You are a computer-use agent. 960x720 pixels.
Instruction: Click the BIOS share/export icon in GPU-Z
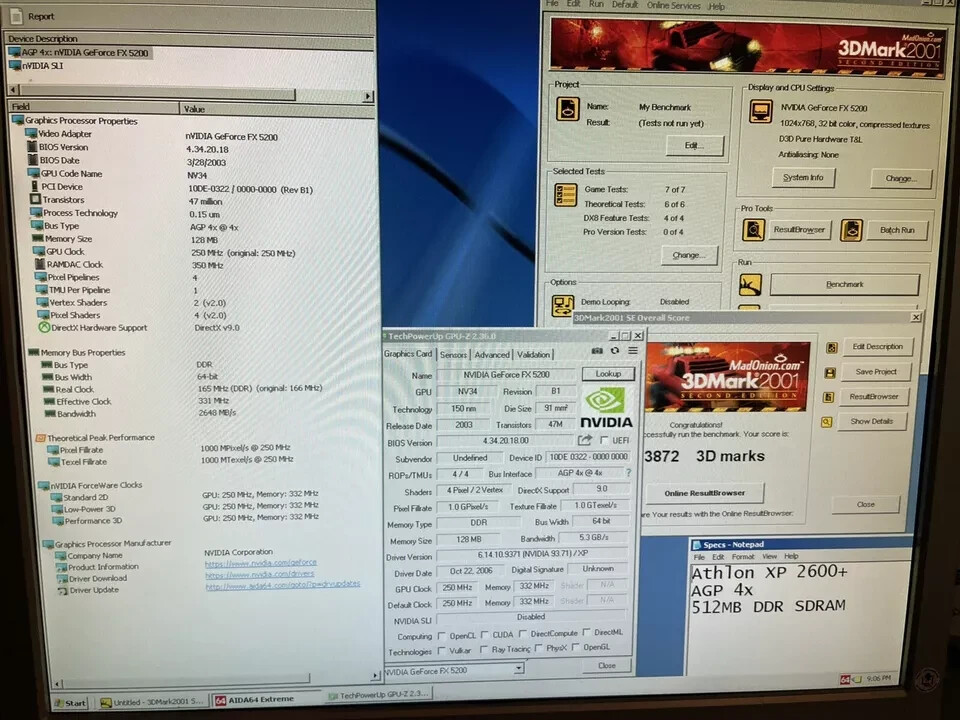click(x=585, y=440)
